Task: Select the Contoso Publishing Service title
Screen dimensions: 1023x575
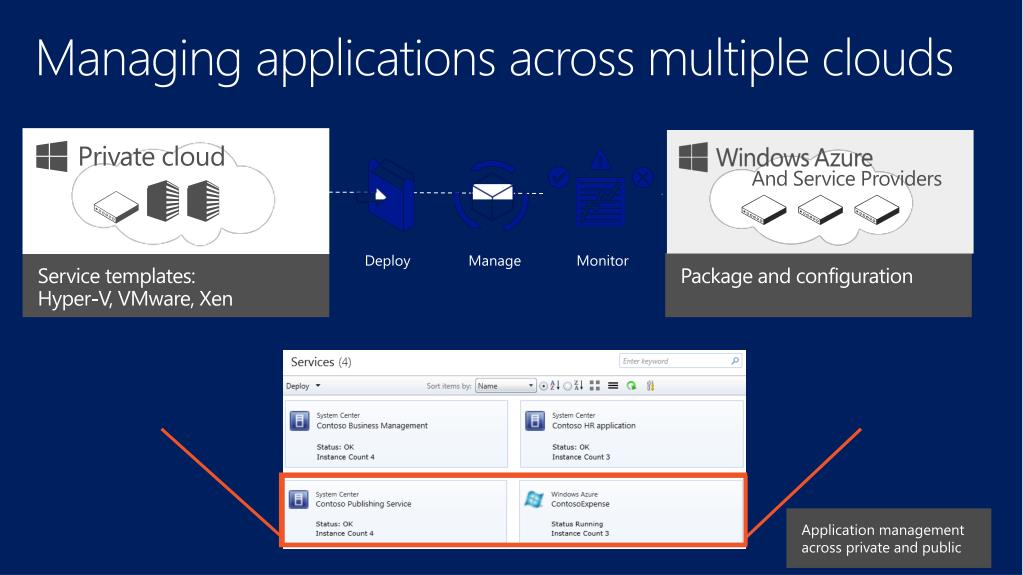Action: pyautogui.click(x=363, y=504)
